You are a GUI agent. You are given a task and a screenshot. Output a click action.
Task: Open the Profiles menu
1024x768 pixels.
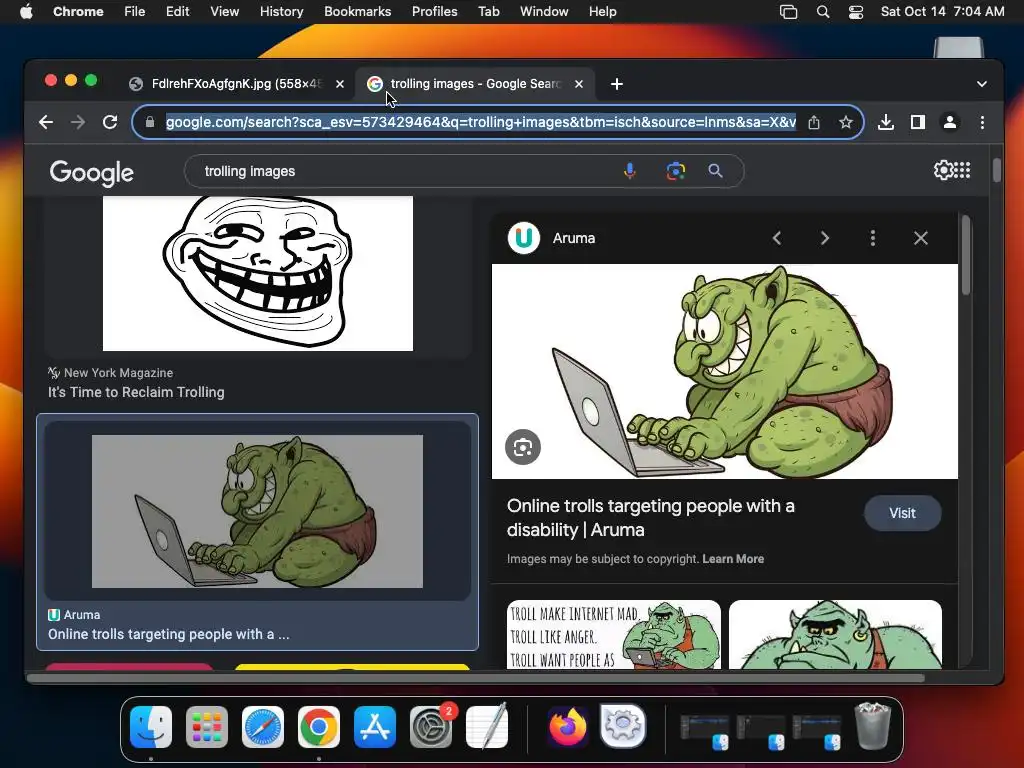[434, 11]
